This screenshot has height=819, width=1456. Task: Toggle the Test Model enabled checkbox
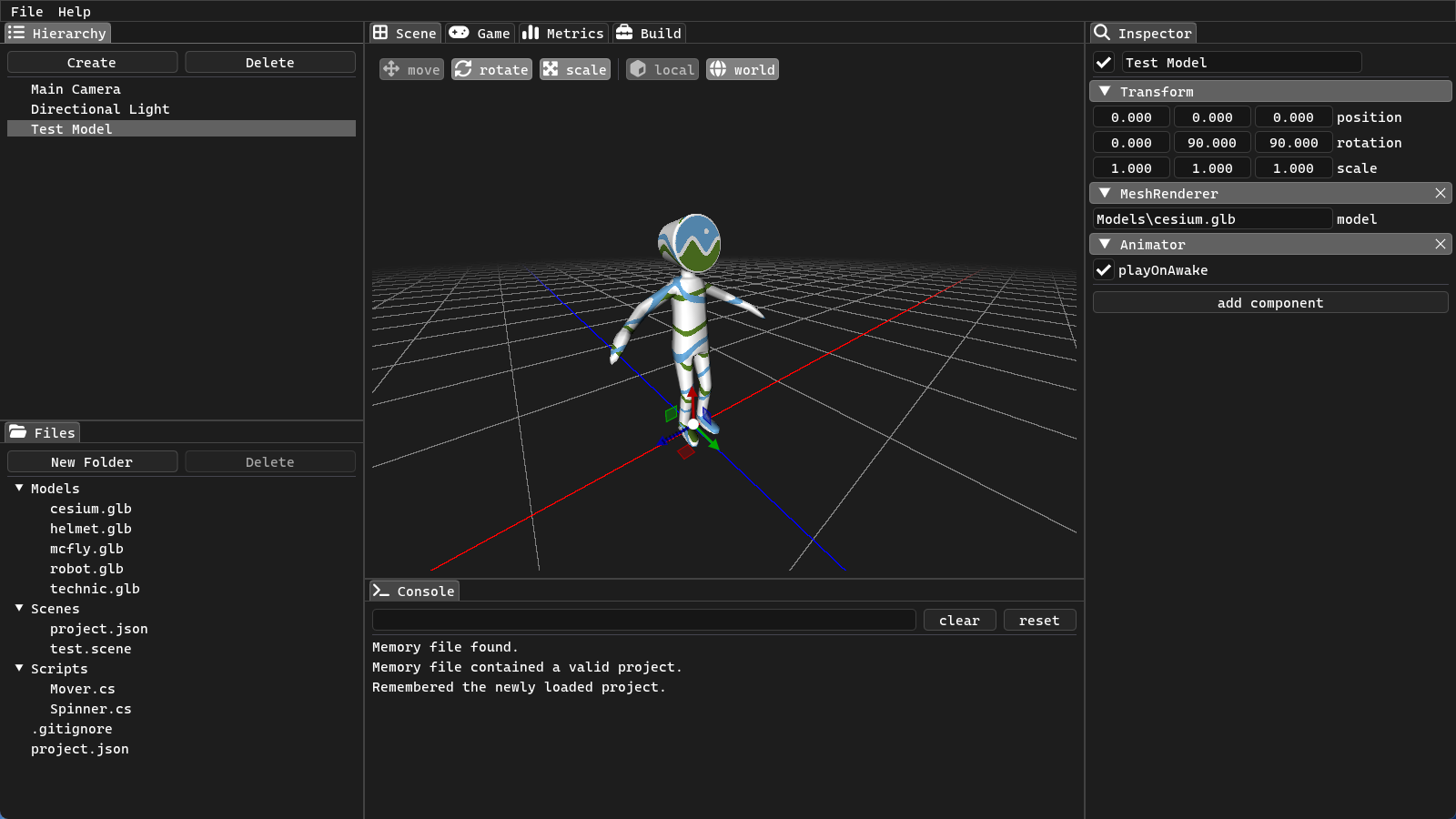click(x=1104, y=62)
